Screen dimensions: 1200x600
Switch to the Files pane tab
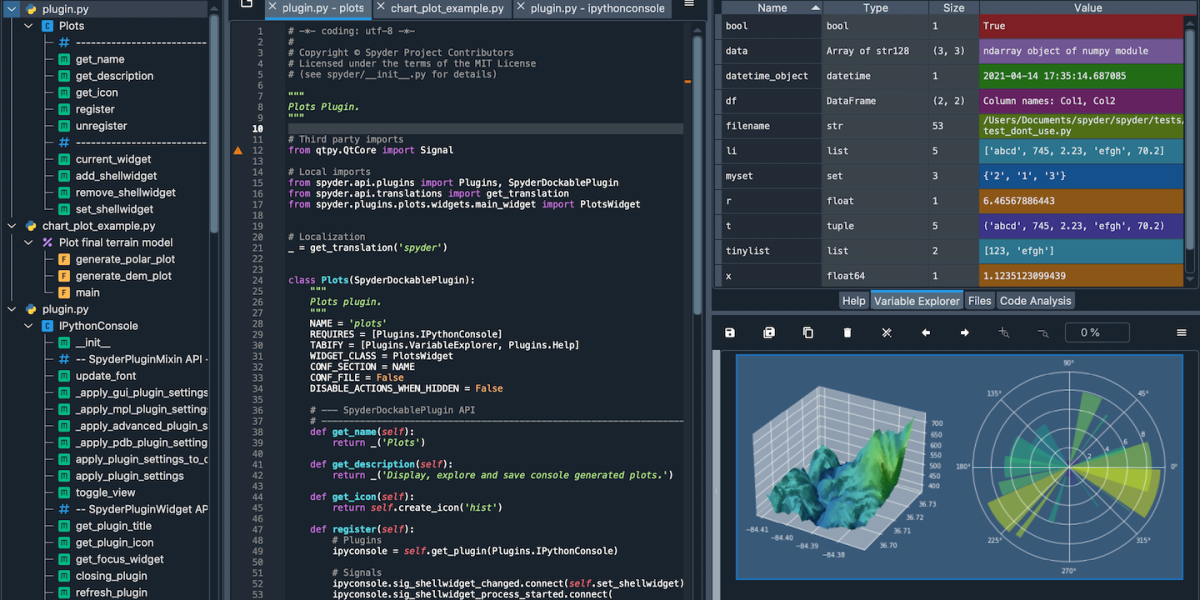click(x=979, y=301)
